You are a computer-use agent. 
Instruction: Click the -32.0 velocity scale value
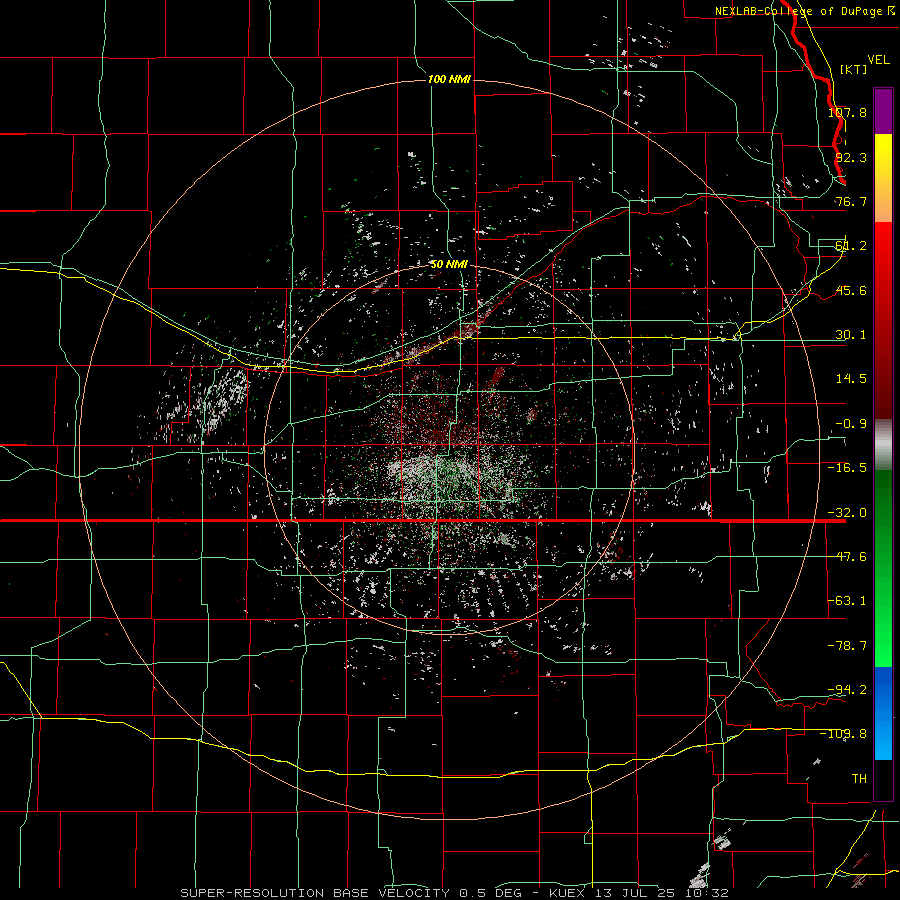(x=847, y=513)
